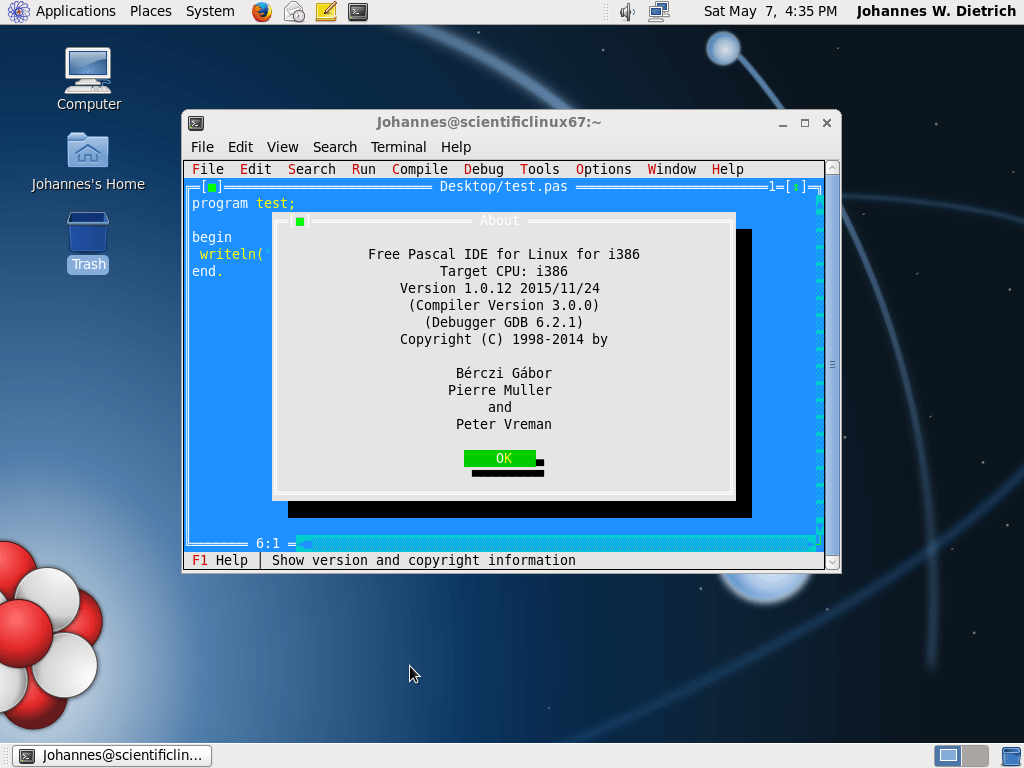Open the Debug menu in the IDE
Screen dimensions: 1024x768
[x=484, y=169]
